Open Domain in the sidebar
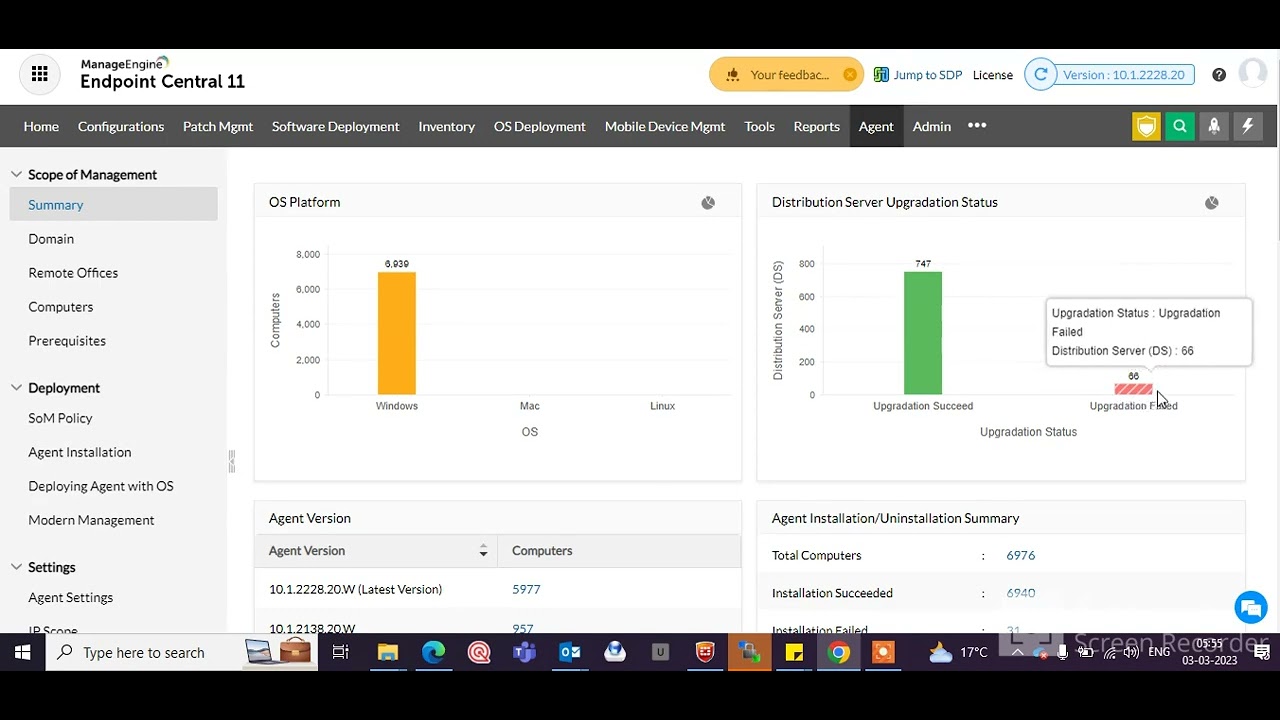The image size is (1280, 720). (51, 239)
